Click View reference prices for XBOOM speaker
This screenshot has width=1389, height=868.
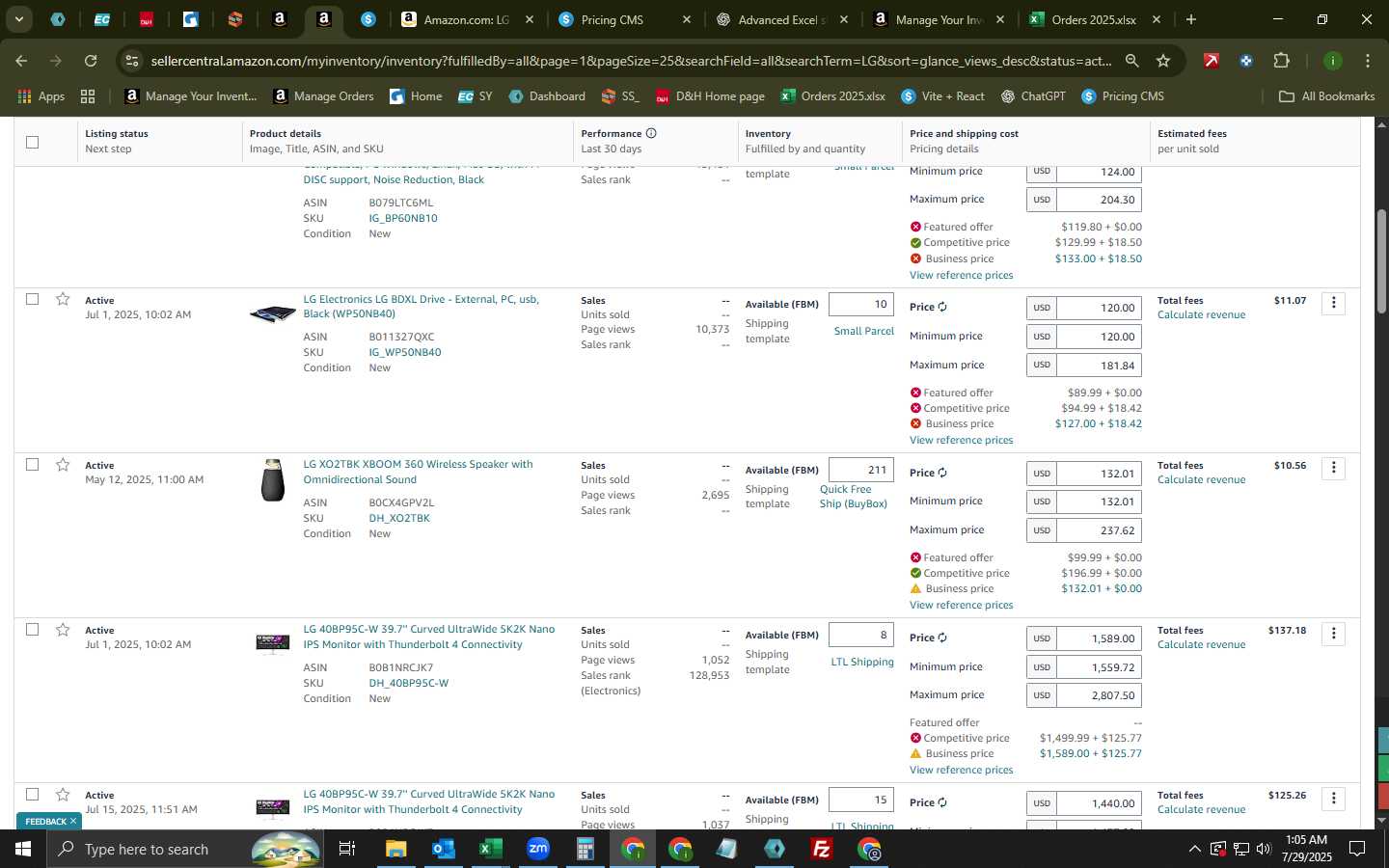[x=961, y=605]
